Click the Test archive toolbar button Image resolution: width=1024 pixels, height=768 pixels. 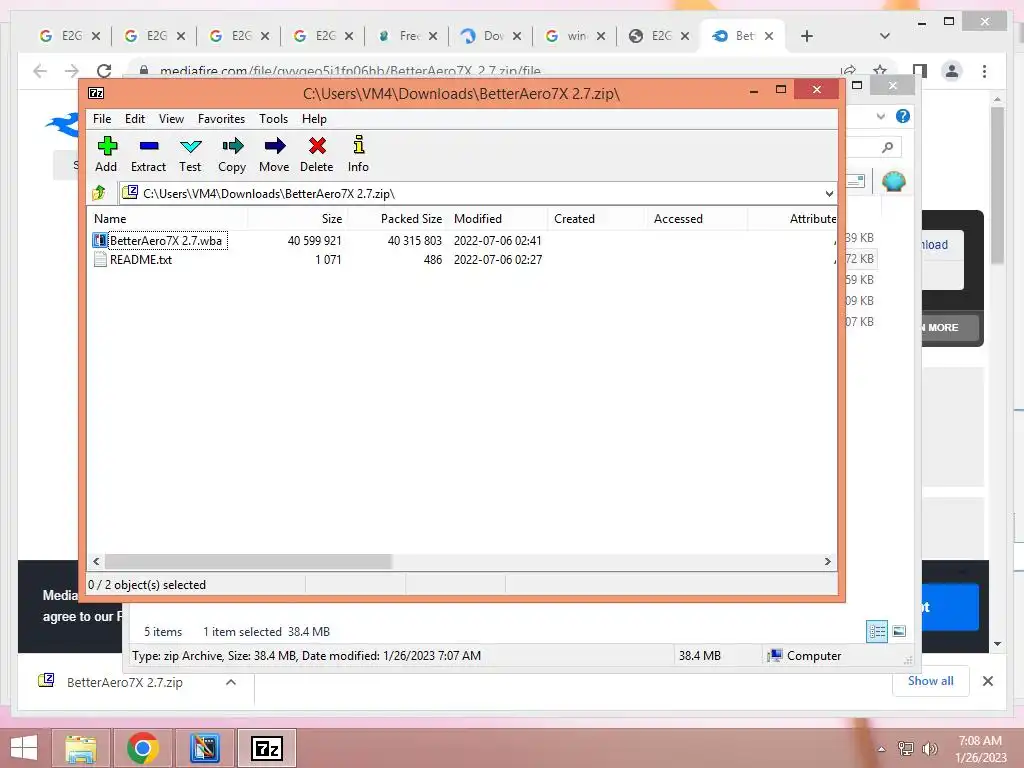coord(190,155)
